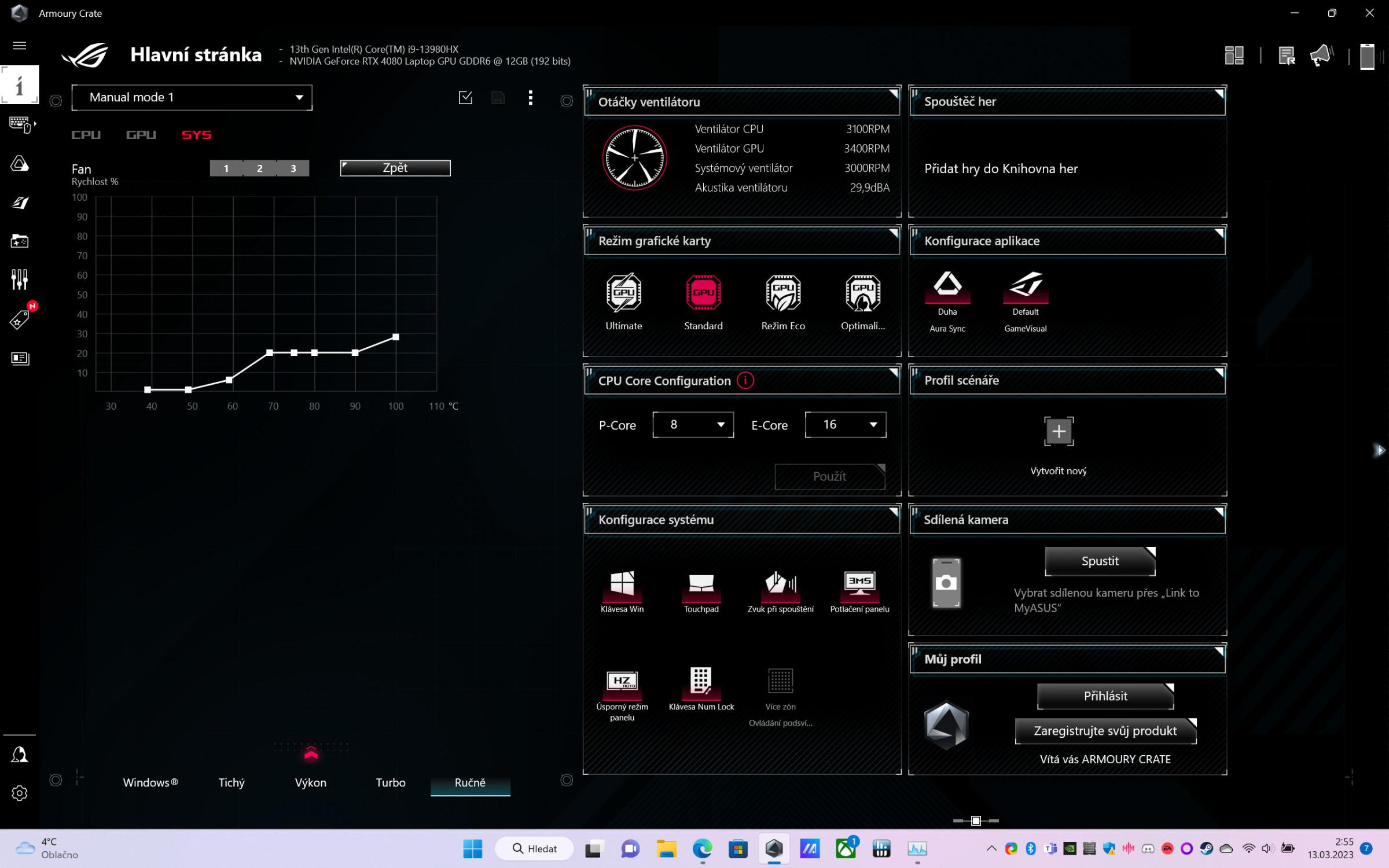Click the Přihlásit button
This screenshot has height=868, width=1389.
click(1105, 696)
